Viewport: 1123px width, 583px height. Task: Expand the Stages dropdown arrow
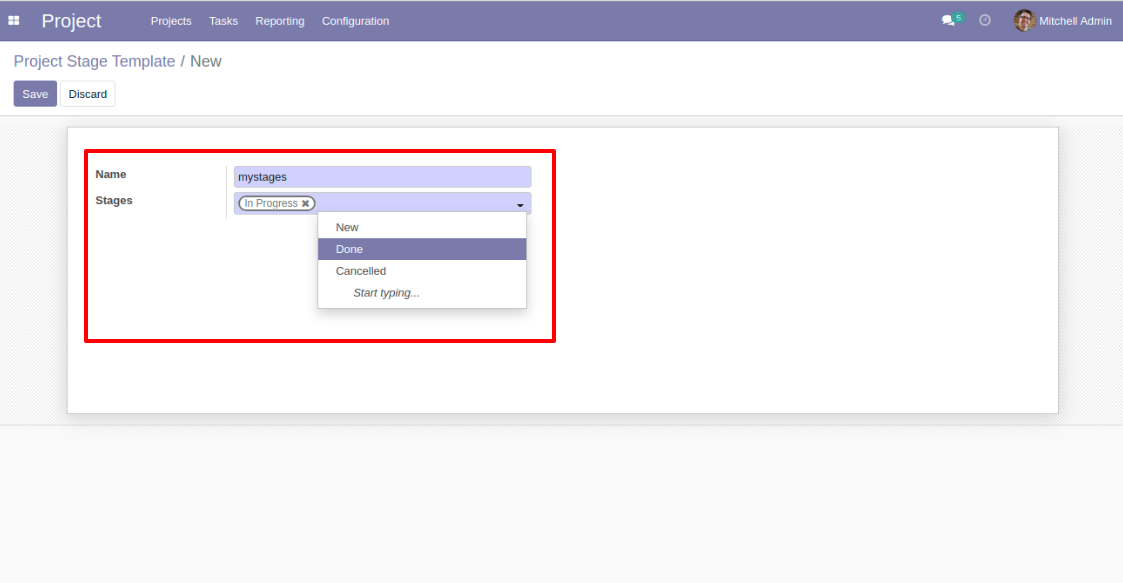click(x=520, y=206)
